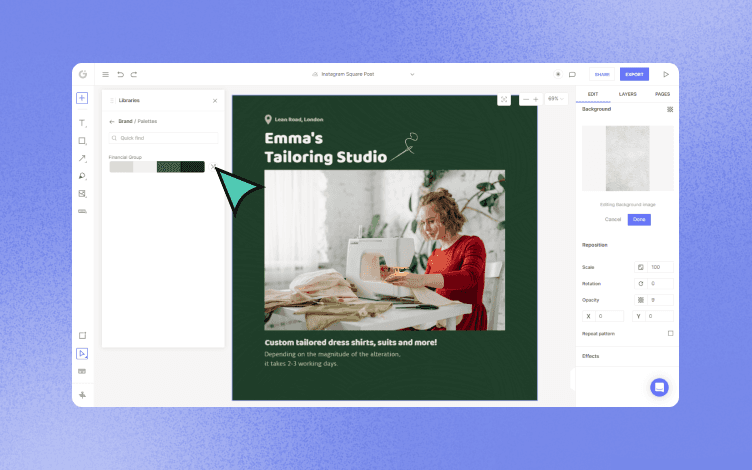This screenshot has width=752, height=470.
Task: Open the comments speech bubble icon
Action: (572, 74)
